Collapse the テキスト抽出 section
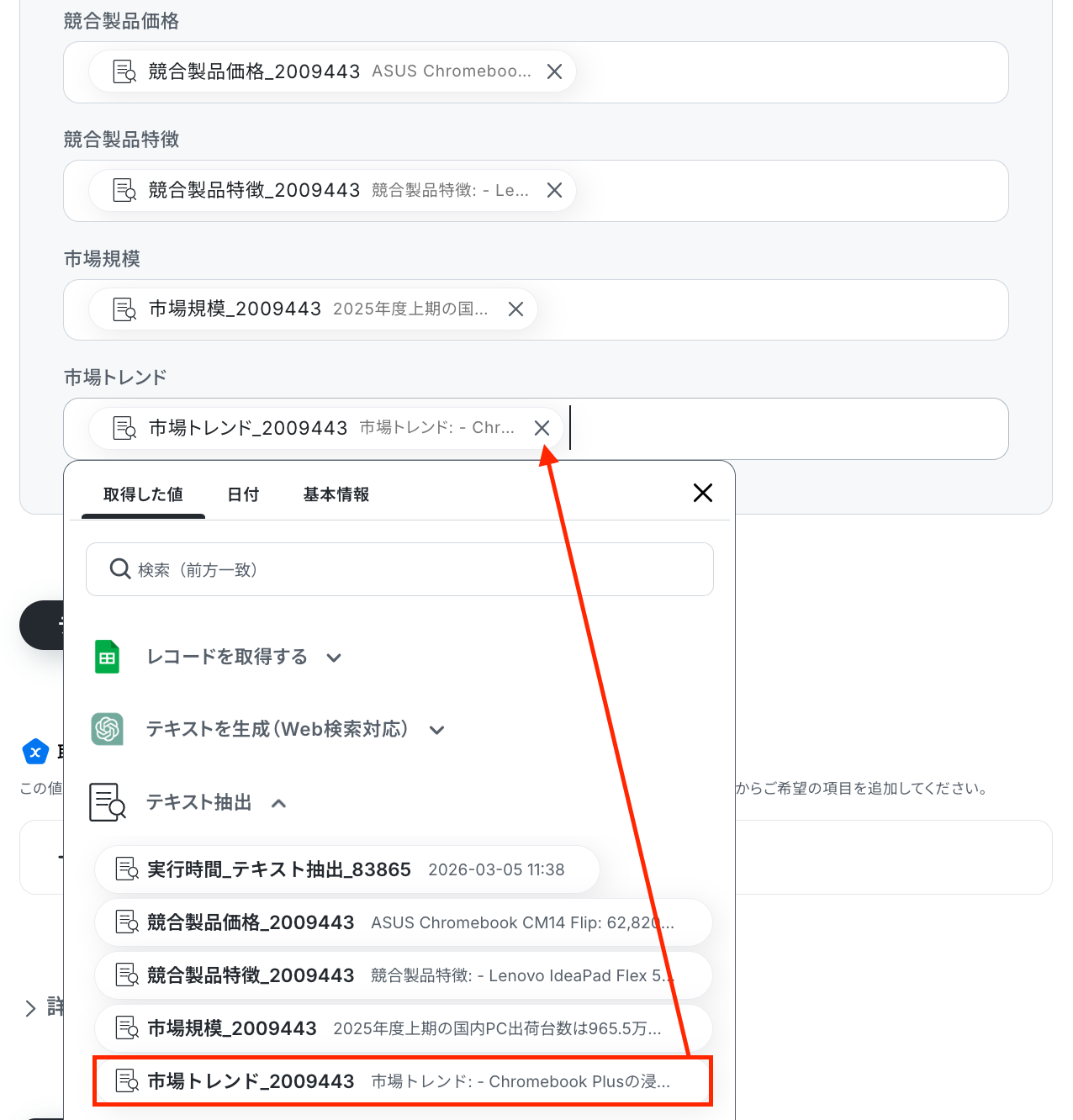This screenshot has height=1120, width=1073. (278, 803)
